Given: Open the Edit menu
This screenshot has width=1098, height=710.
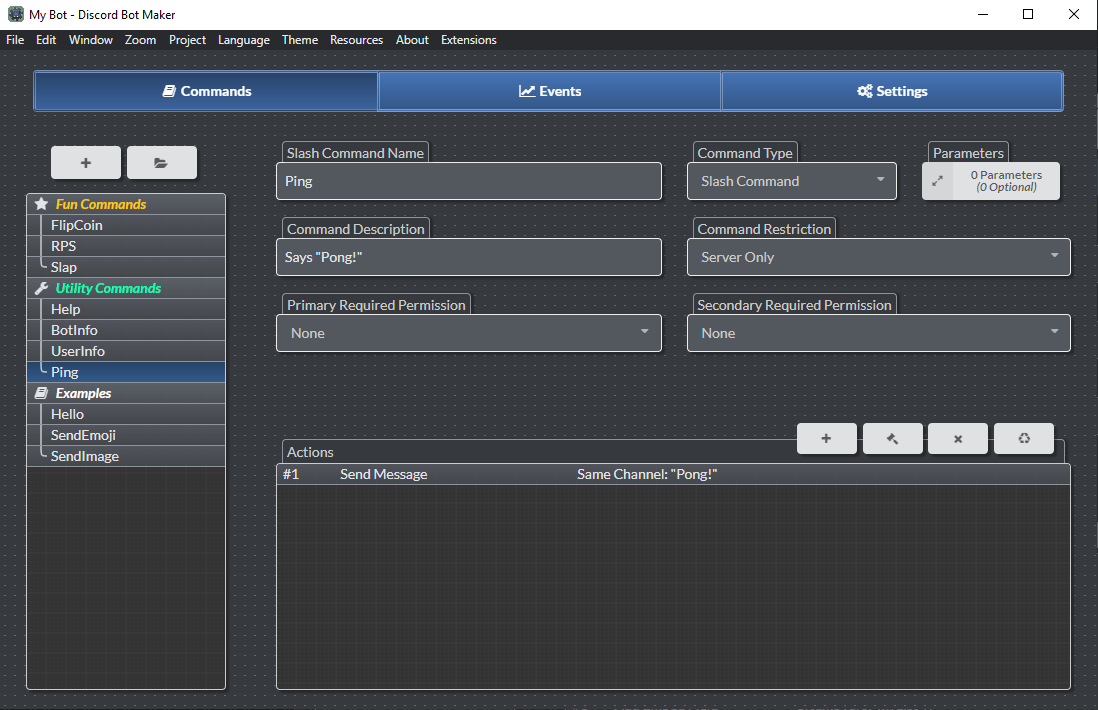Looking at the screenshot, I should coord(46,40).
